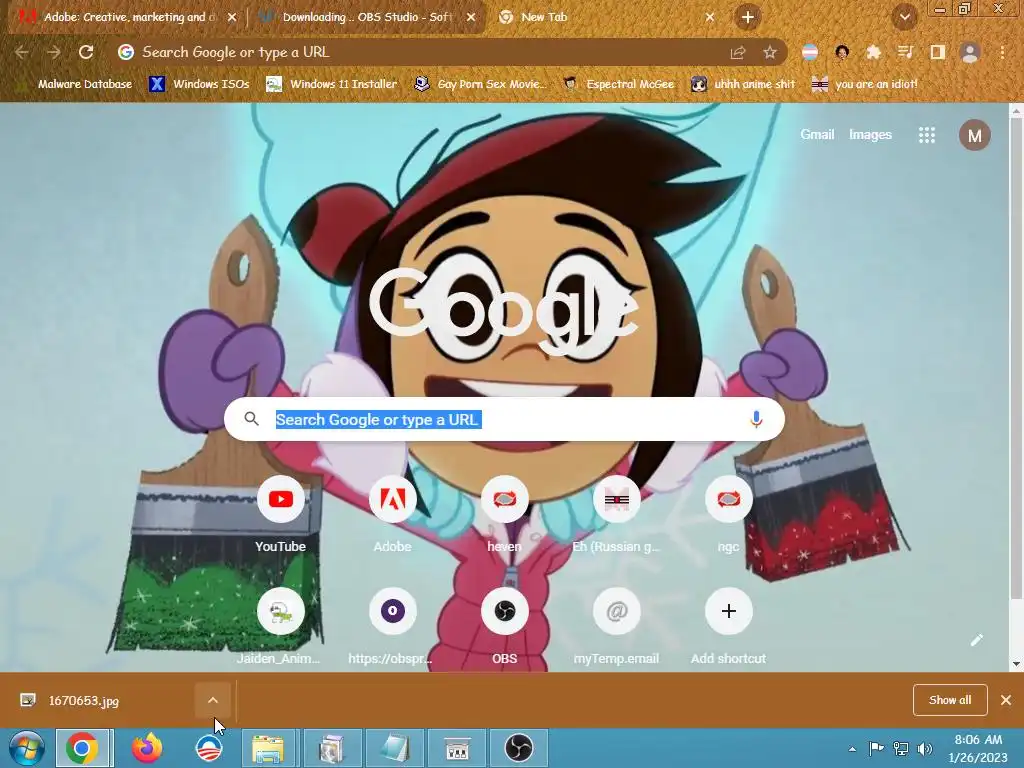Open the Google account M avatar

tap(974, 135)
